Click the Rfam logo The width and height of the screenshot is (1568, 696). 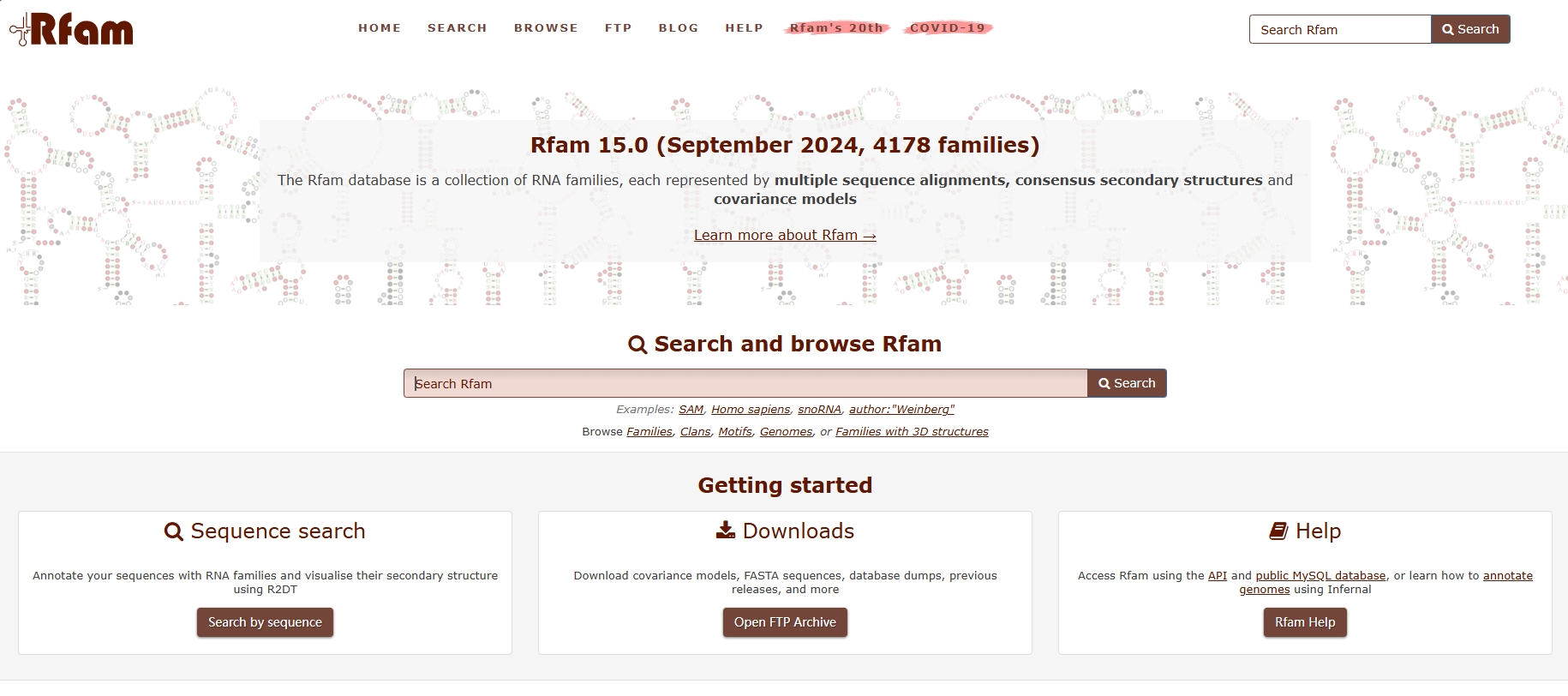tap(71, 29)
